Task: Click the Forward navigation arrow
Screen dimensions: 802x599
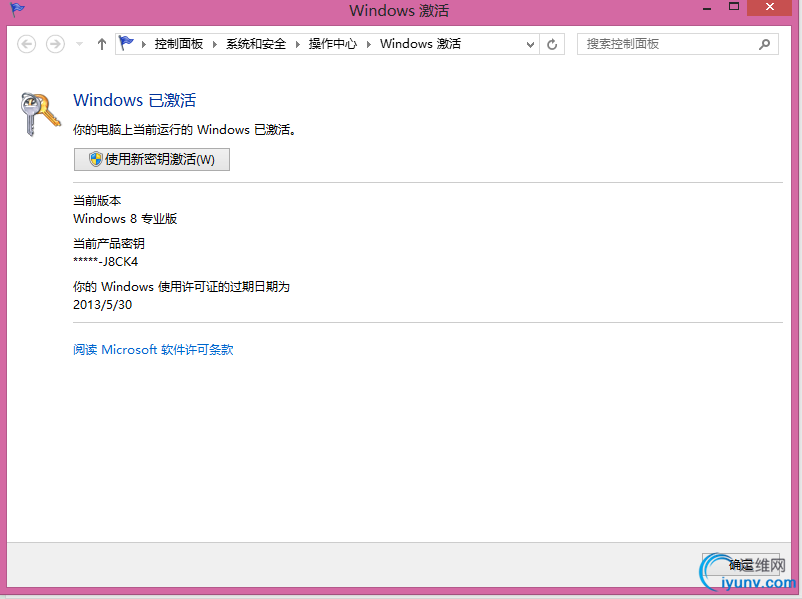Action: click(55, 44)
